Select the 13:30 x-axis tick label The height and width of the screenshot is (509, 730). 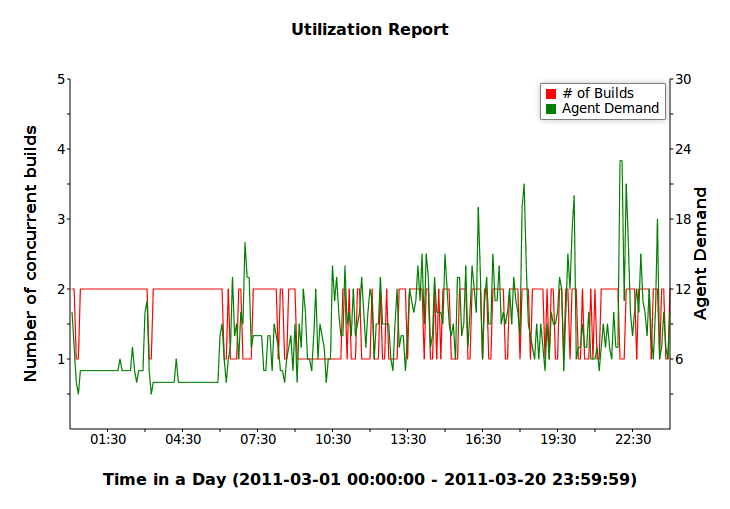click(x=408, y=440)
